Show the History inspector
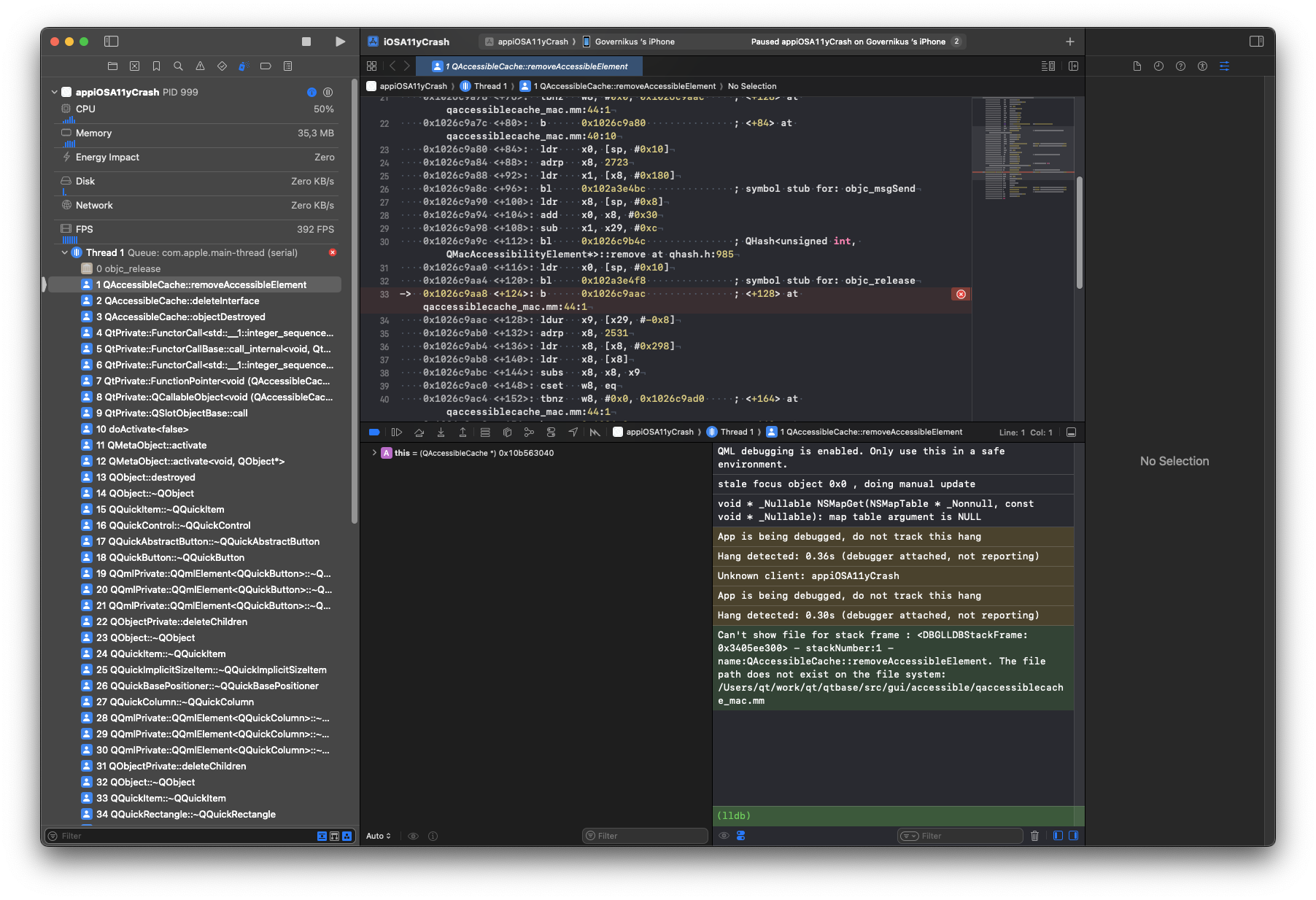The image size is (1316, 900). click(x=1159, y=66)
